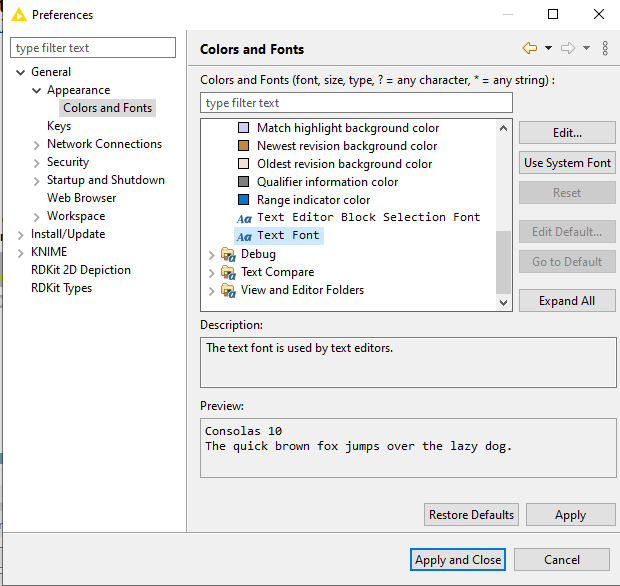Image resolution: width=620 pixels, height=586 pixels.
Task: Click the Debug folder icon
Action: tap(229, 254)
